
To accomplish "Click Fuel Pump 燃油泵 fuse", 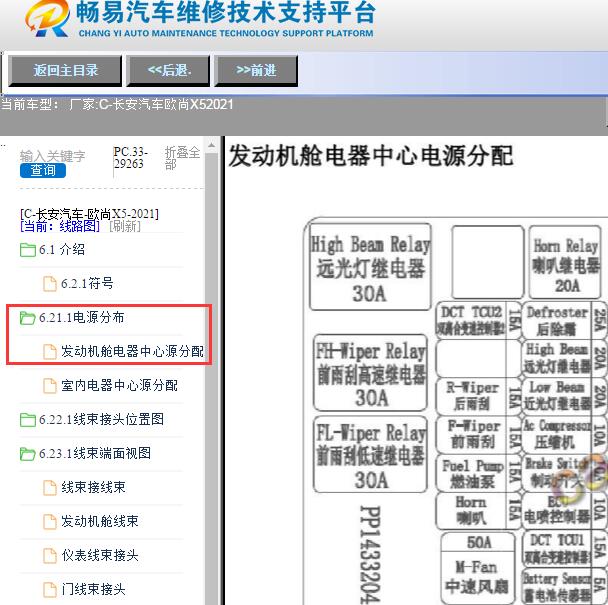I will (x=478, y=474).
